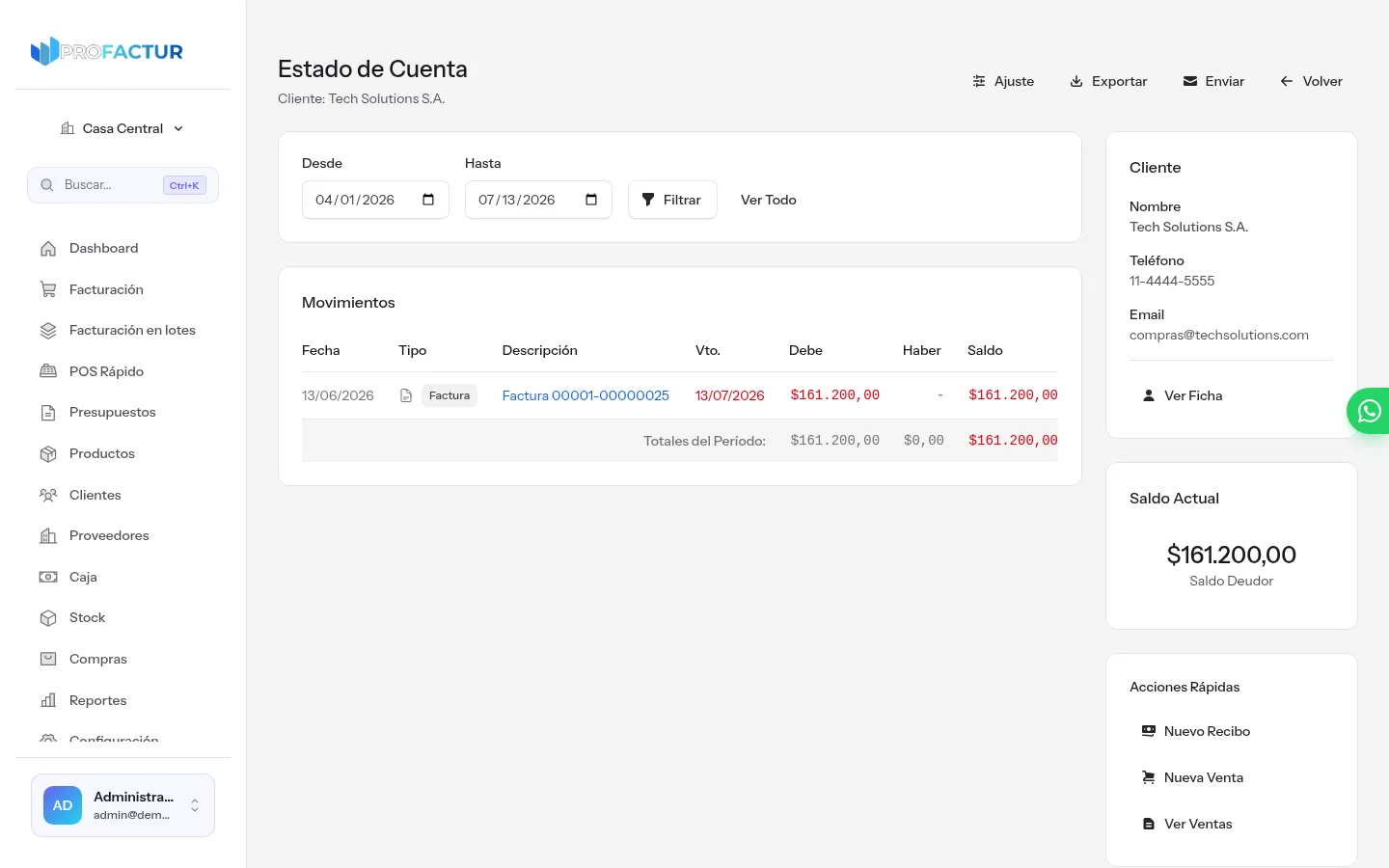Click the Saldo column header

pyautogui.click(x=985, y=350)
